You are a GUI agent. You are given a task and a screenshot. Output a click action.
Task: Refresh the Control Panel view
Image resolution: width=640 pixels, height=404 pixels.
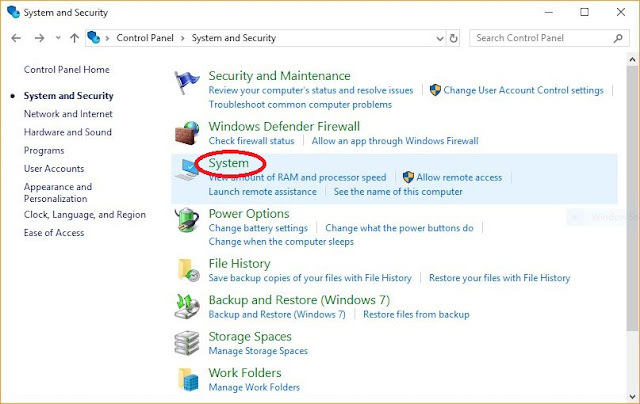(x=453, y=38)
